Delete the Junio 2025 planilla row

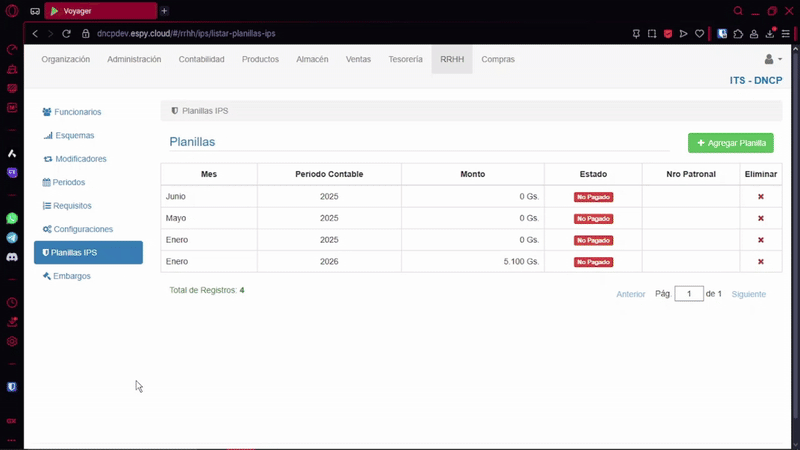[760, 197]
